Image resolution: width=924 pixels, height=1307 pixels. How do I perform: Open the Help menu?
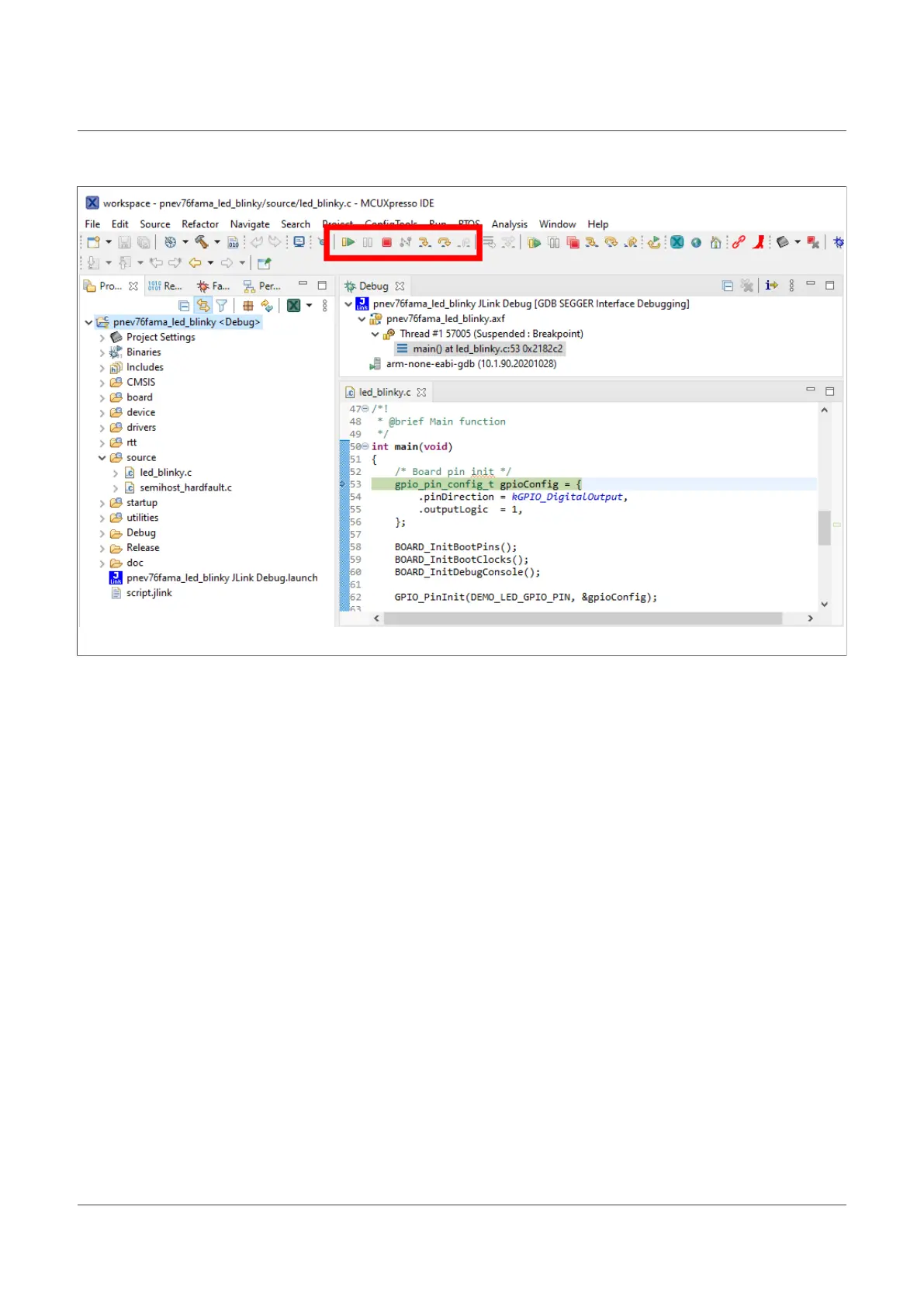point(598,224)
